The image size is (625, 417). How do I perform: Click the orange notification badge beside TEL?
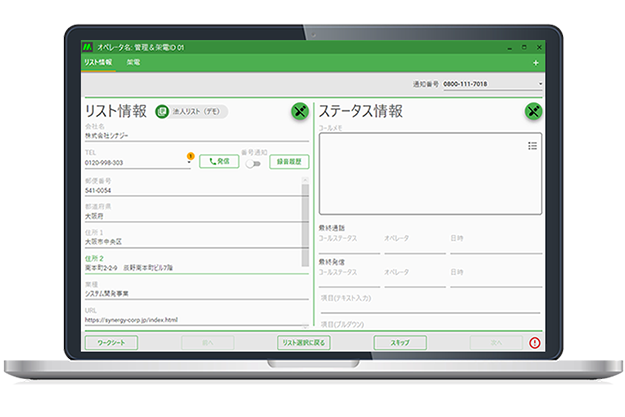pos(190,155)
